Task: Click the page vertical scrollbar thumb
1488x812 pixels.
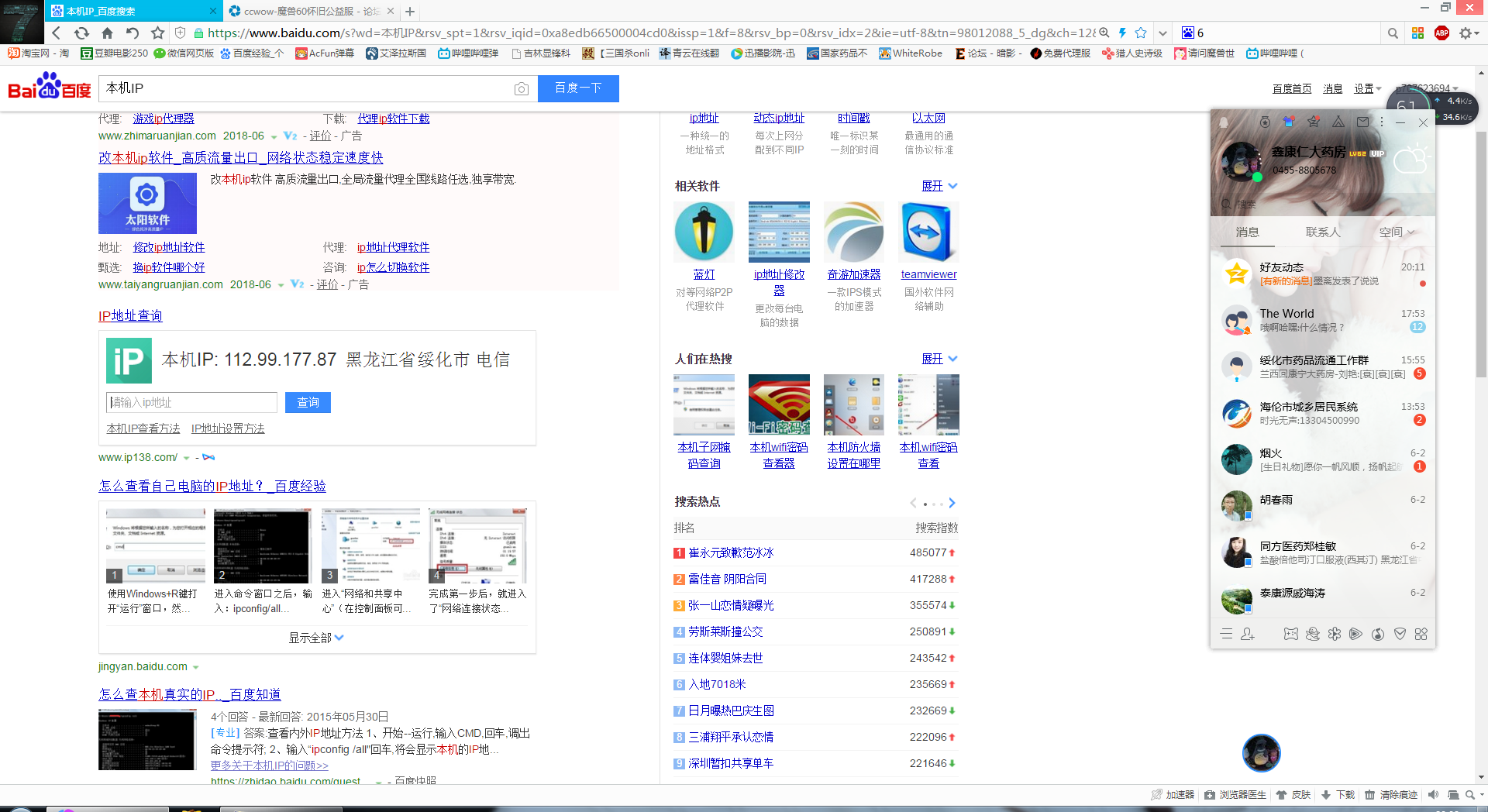Action: 1481,256
